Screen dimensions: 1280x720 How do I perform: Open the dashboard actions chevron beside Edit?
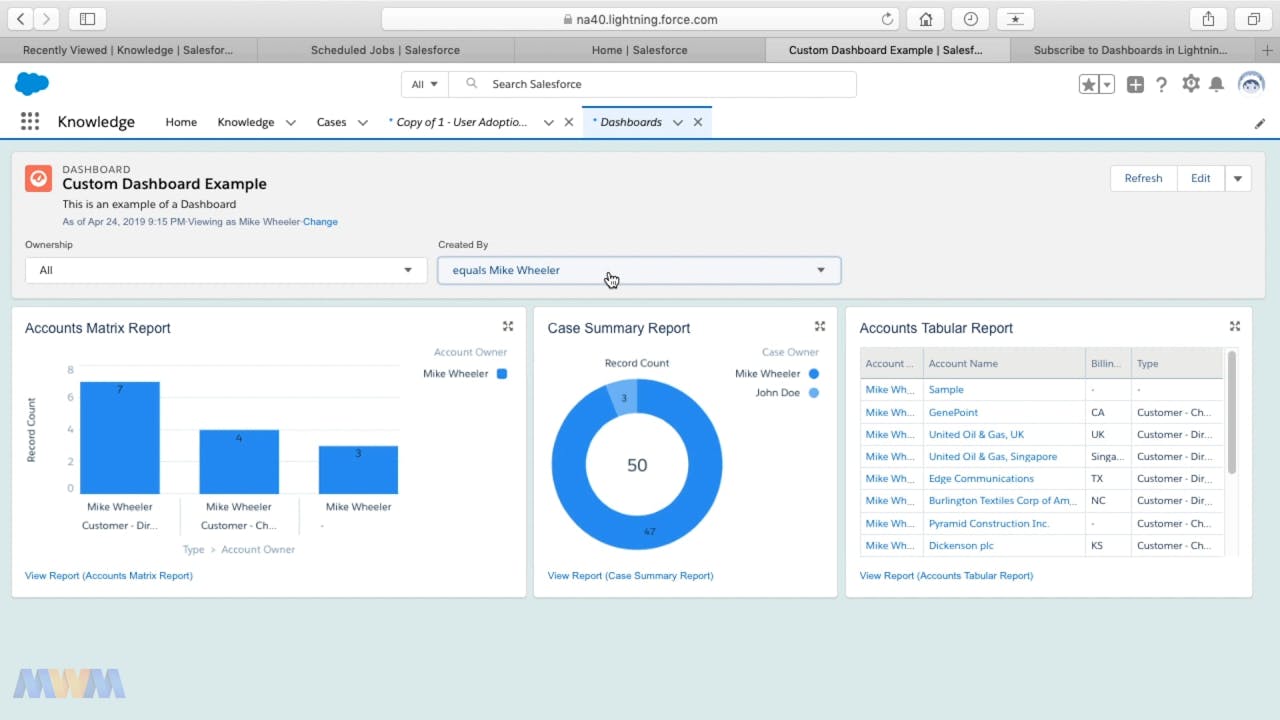pos(1238,178)
